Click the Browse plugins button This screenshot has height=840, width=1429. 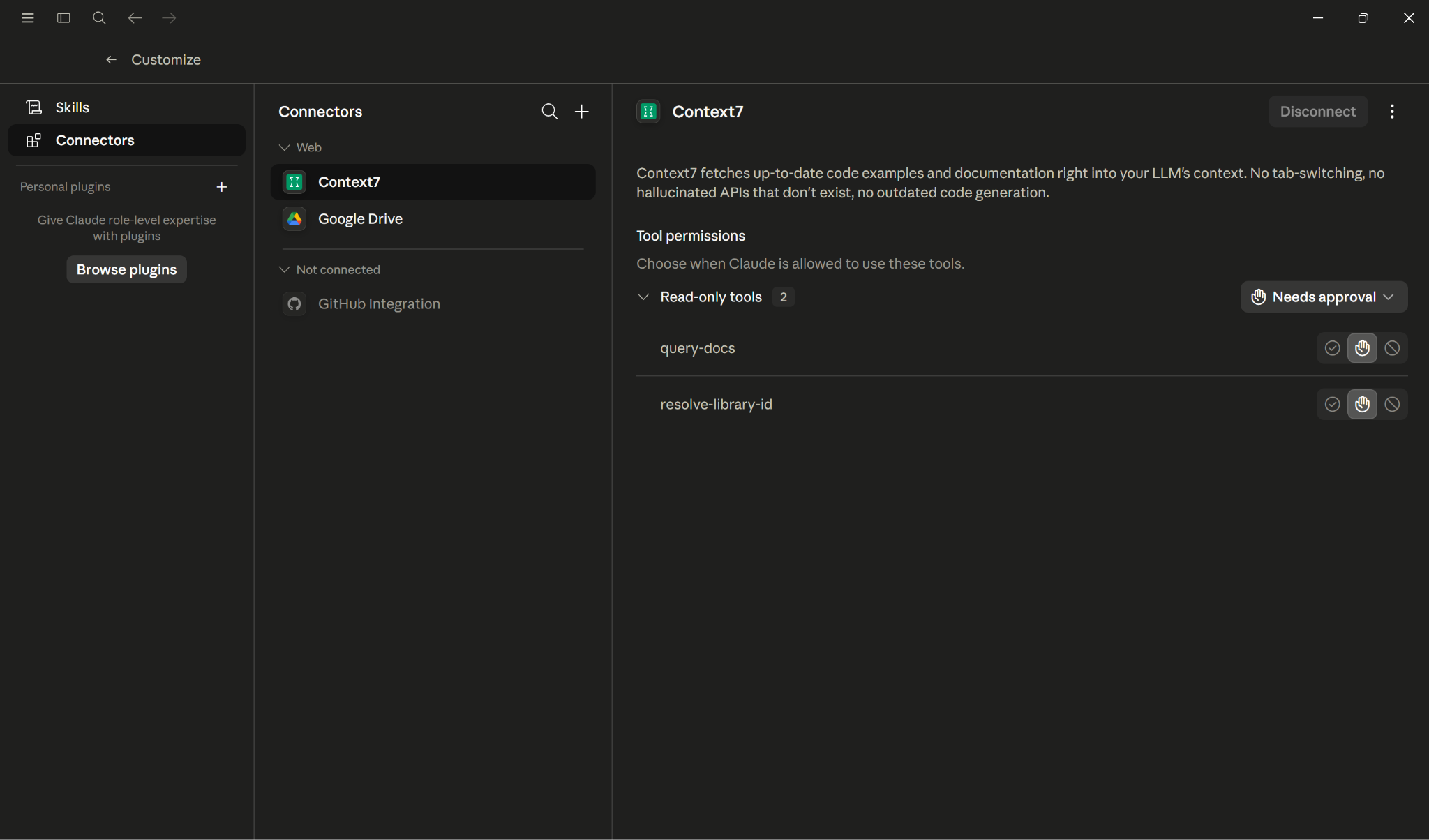pyautogui.click(x=126, y=269)
